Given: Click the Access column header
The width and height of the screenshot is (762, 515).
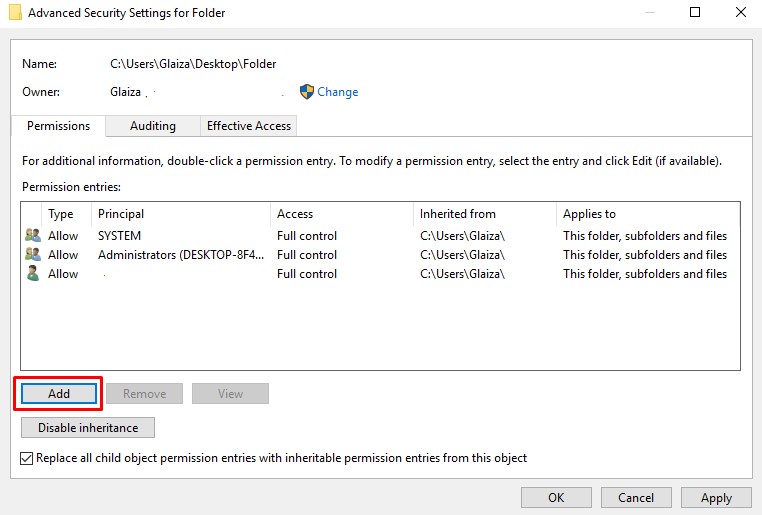Looking at the screenshot, I should pyautogui.click(x=340, y=214).
